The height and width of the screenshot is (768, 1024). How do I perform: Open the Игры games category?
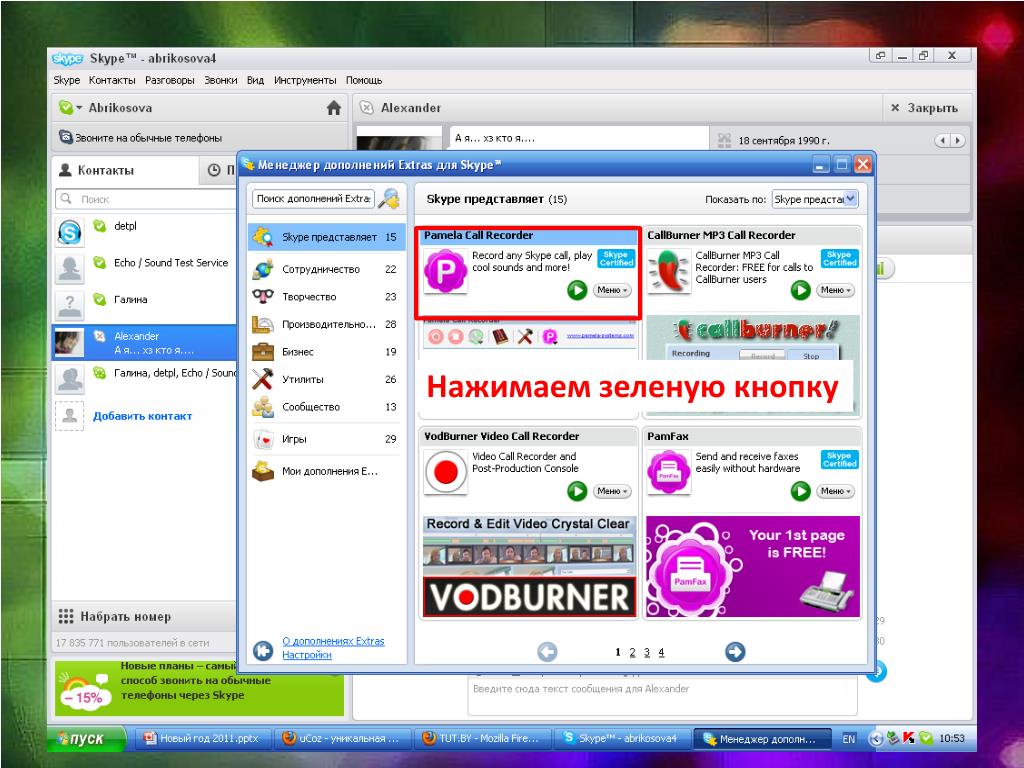pos(326,439)
